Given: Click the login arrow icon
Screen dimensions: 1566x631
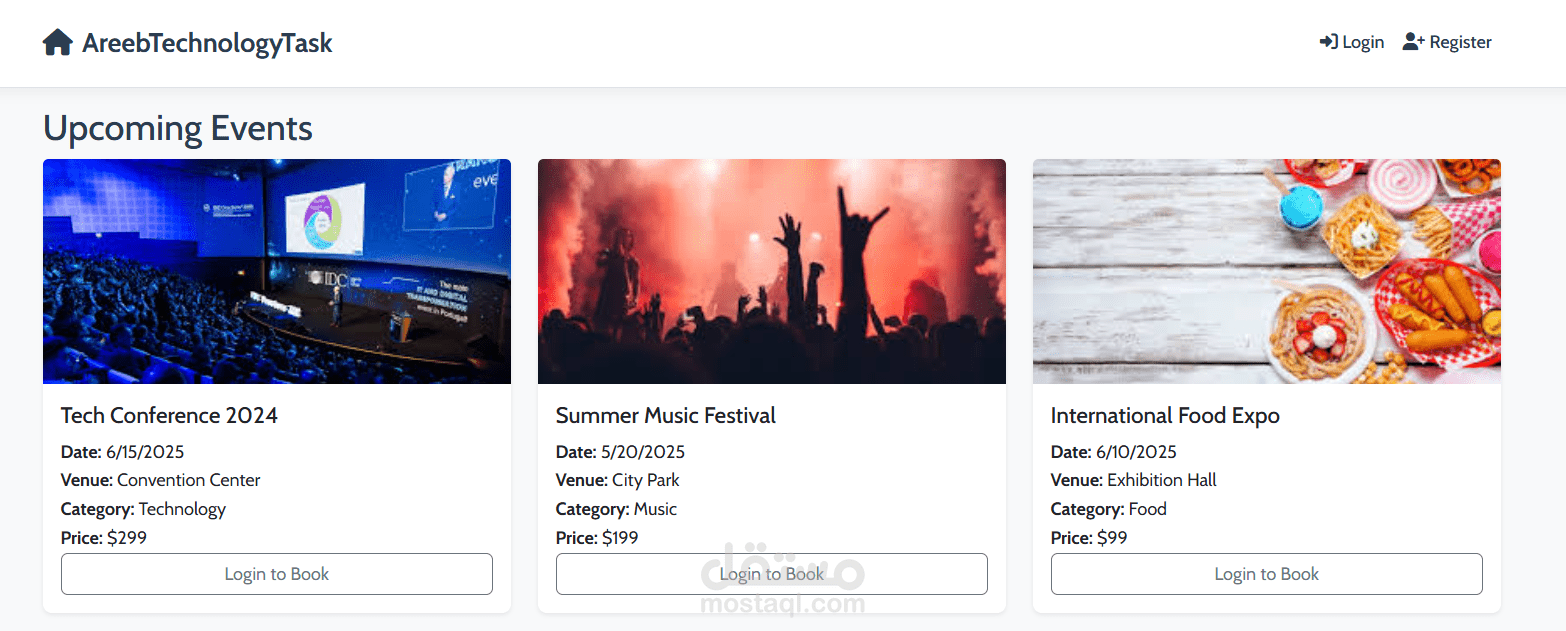Looking at the screenshot, I should pos(1329,42).
